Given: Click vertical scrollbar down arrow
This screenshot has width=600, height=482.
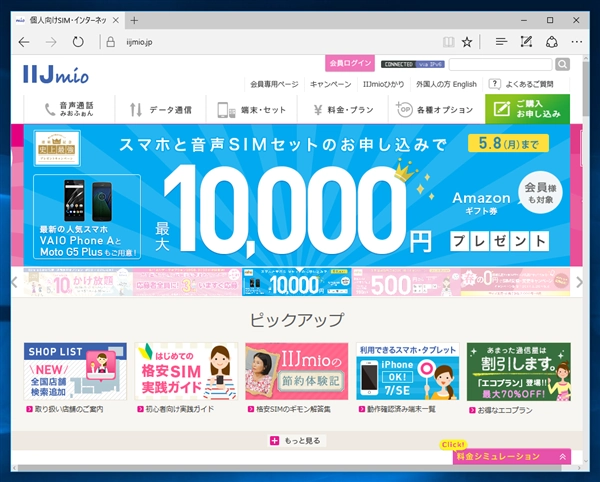Looking at the screenshot, I should pos(586,461).
